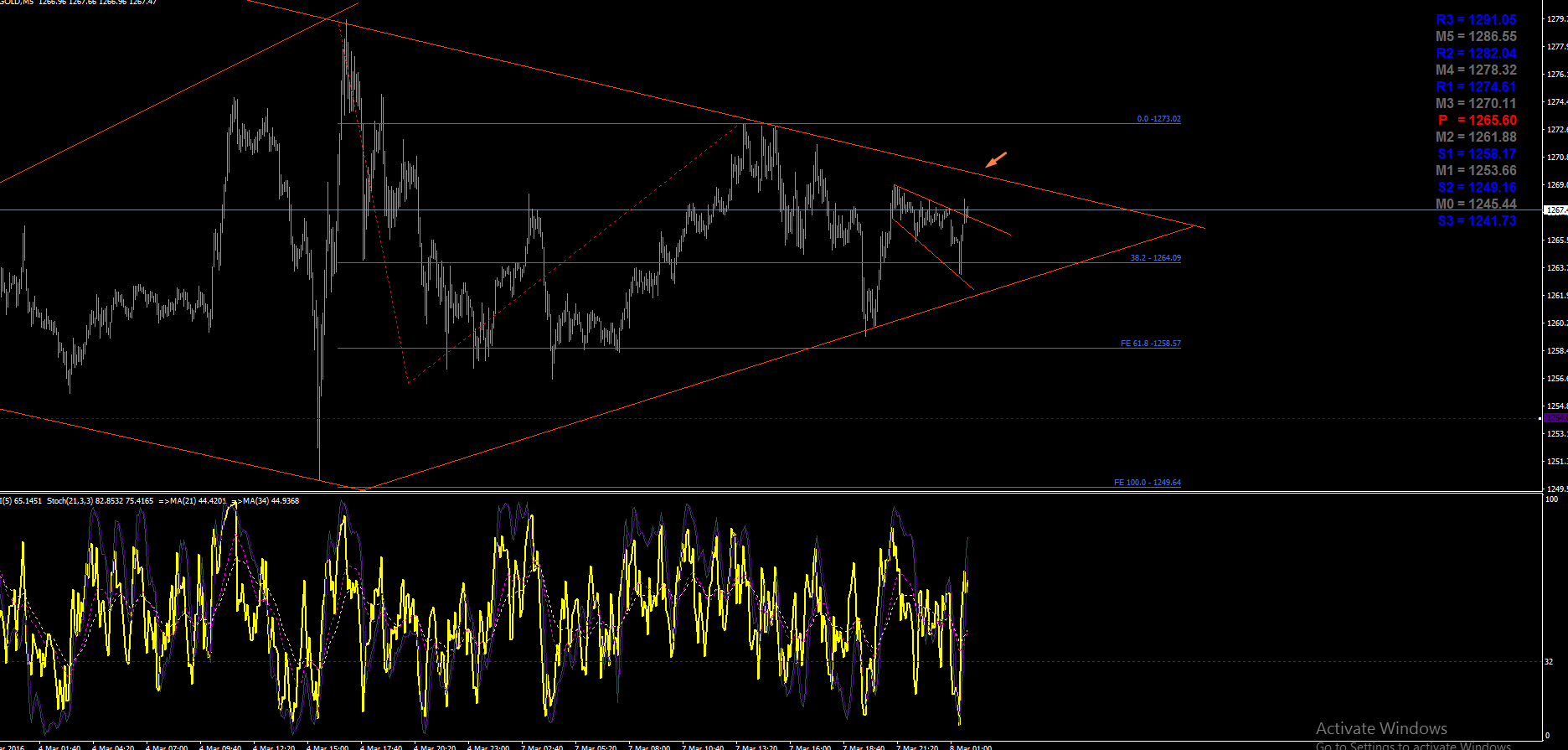The width and height of the screenshot is (1568, 750).
Task: Click the R1 = 1274.61 resistance label
Action: [x=1476, y=87]
